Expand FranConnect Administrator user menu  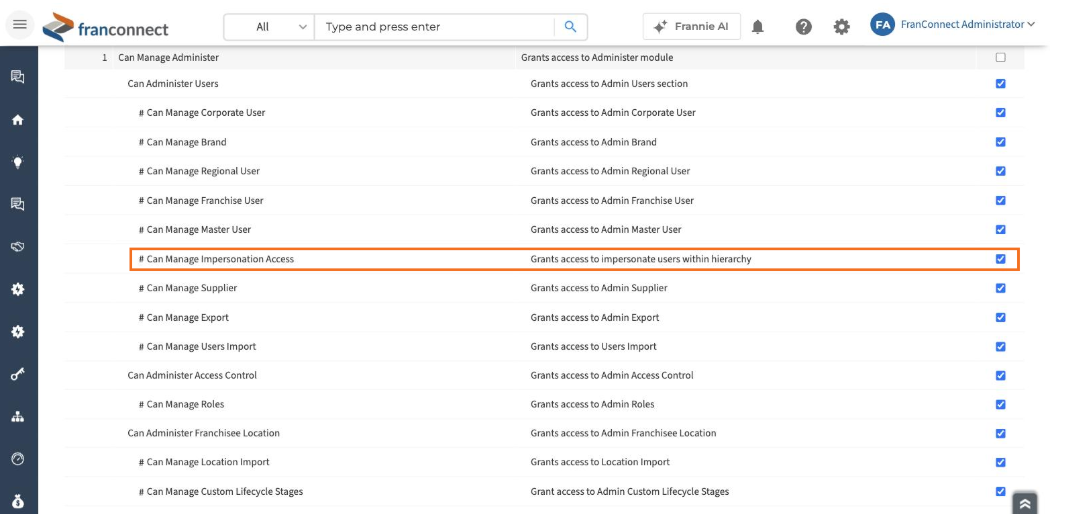[967, 25]
